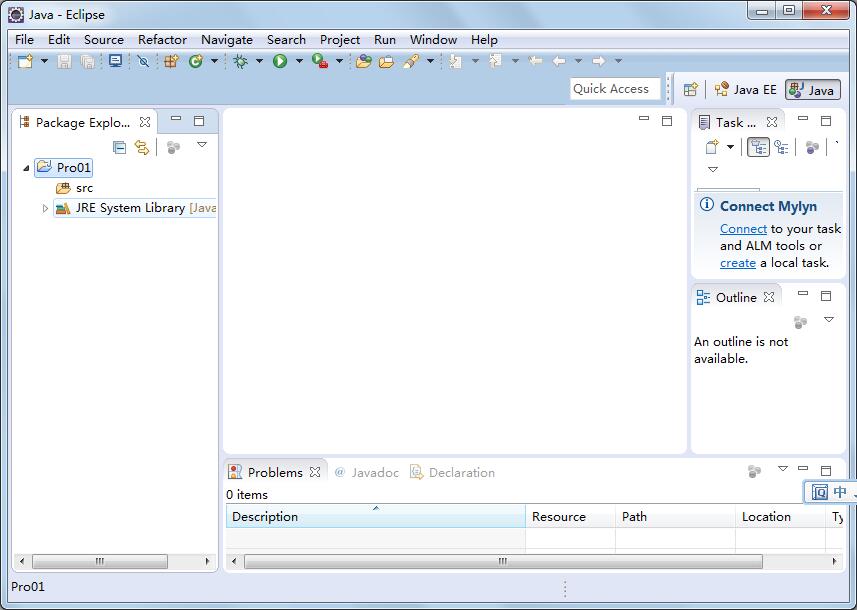Open the Outline view menu triangle
This screenshot has height=610, width=857.
[829, 320]
